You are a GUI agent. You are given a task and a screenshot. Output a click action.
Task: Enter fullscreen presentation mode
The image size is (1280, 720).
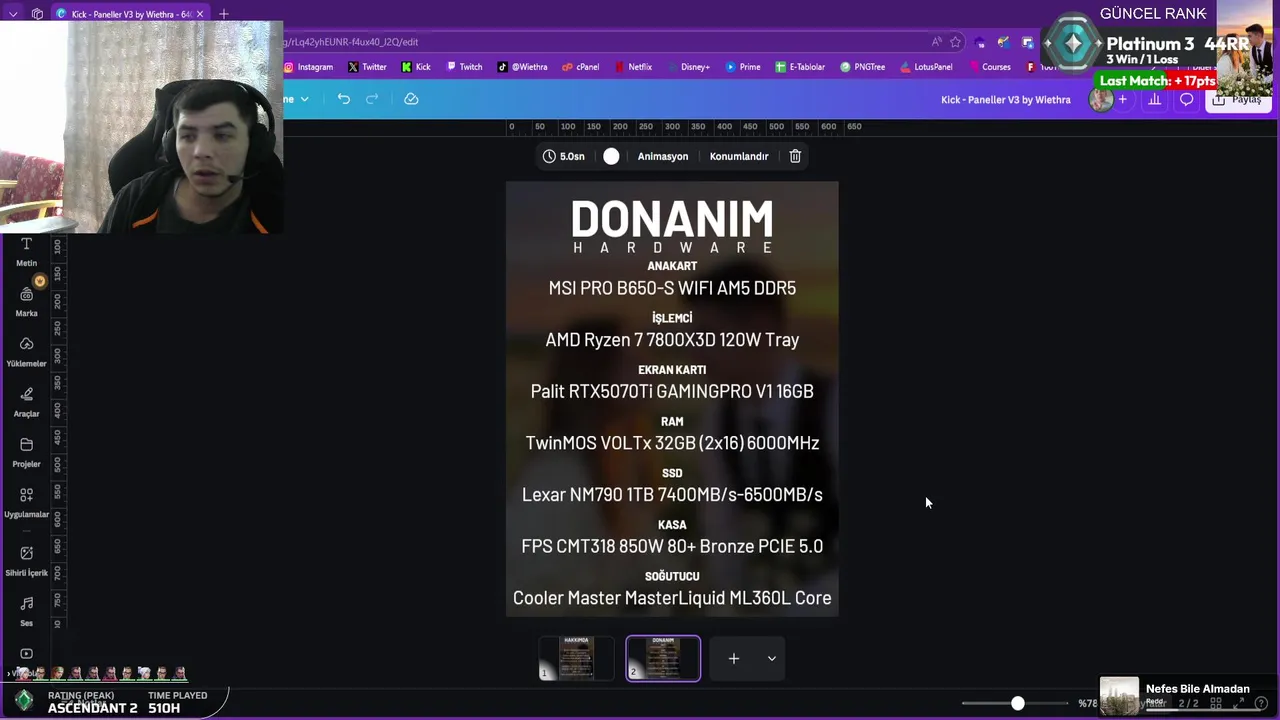point(1238,703)
